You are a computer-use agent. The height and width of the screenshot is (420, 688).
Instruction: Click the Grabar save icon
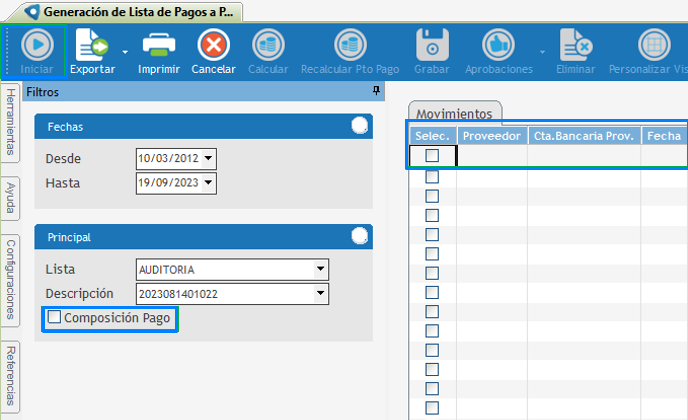[432, 45]
